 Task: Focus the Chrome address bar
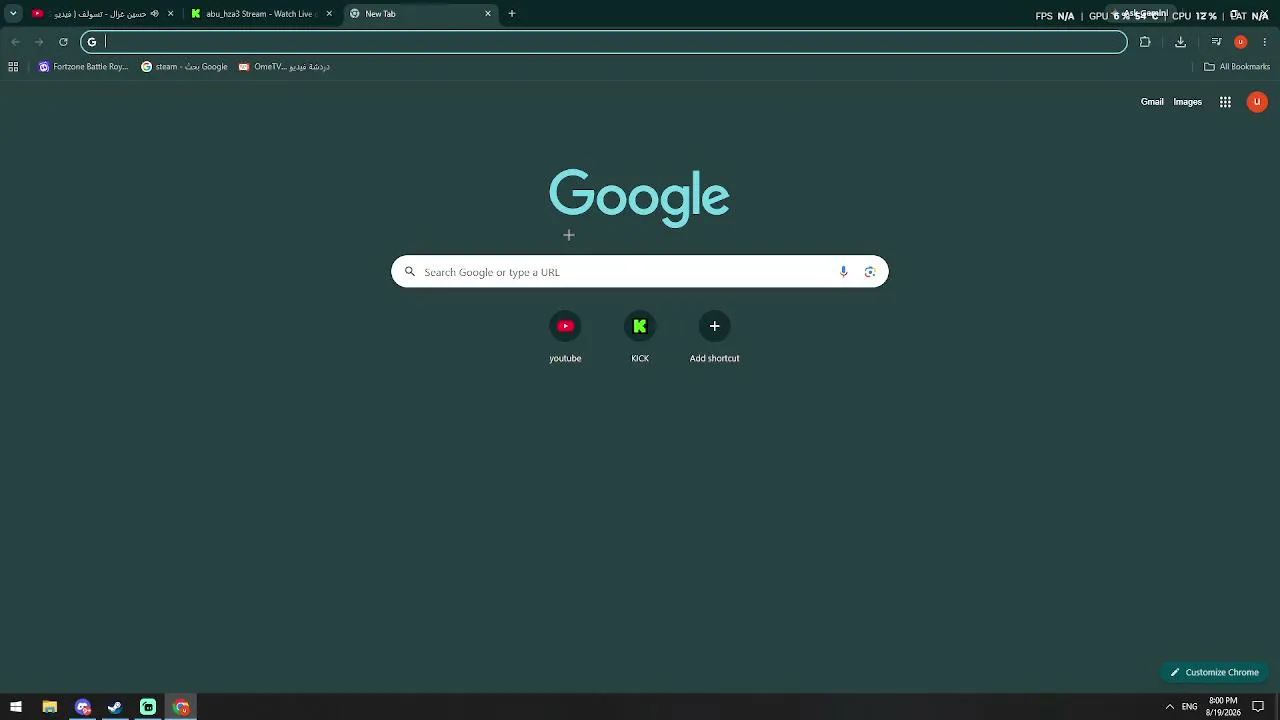point(604,42)
